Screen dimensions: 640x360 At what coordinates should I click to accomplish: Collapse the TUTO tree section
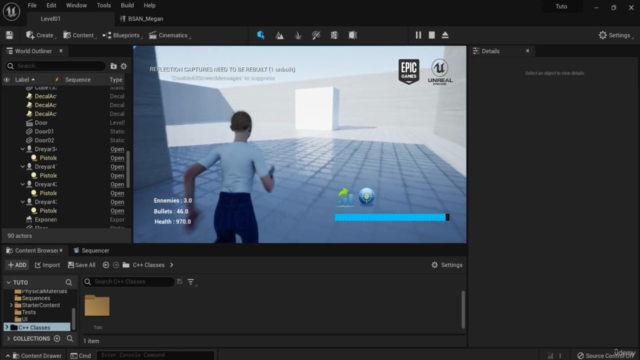pos(8,282)
